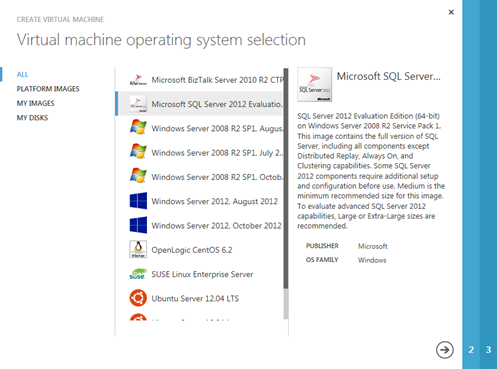Go to next step with arrow button

pyautogui.click(x=445, y=350)
